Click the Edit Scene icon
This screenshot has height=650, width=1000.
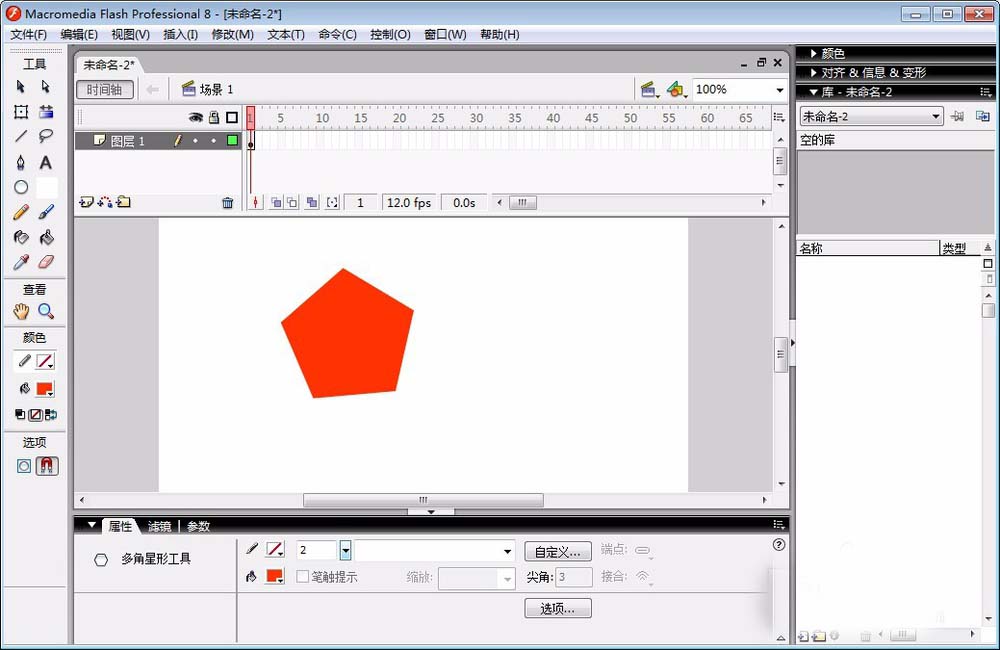point(649,89)
